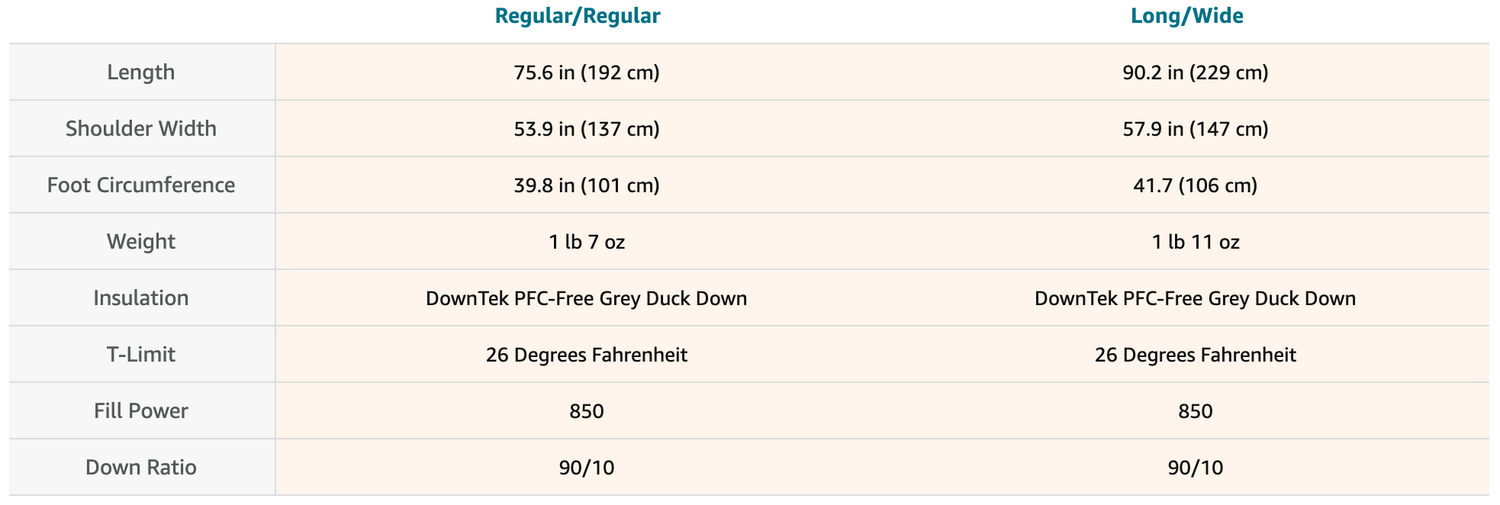Click the Regular/Regular insulation DownTek cell
1500x505 pixels.
586,299
